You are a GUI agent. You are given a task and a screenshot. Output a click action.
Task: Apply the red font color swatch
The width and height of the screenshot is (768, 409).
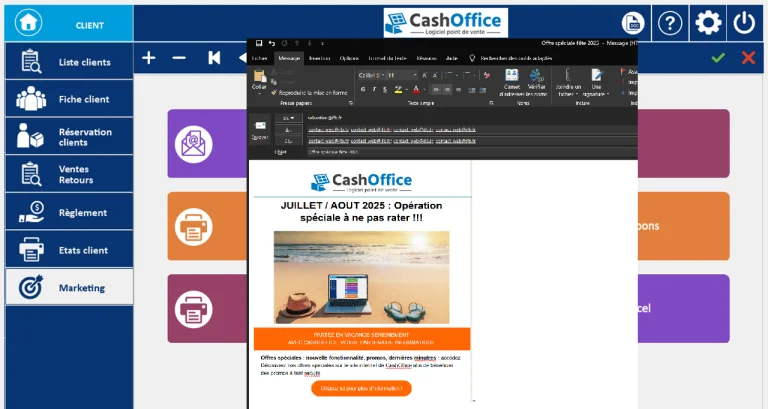coord(414,89)
